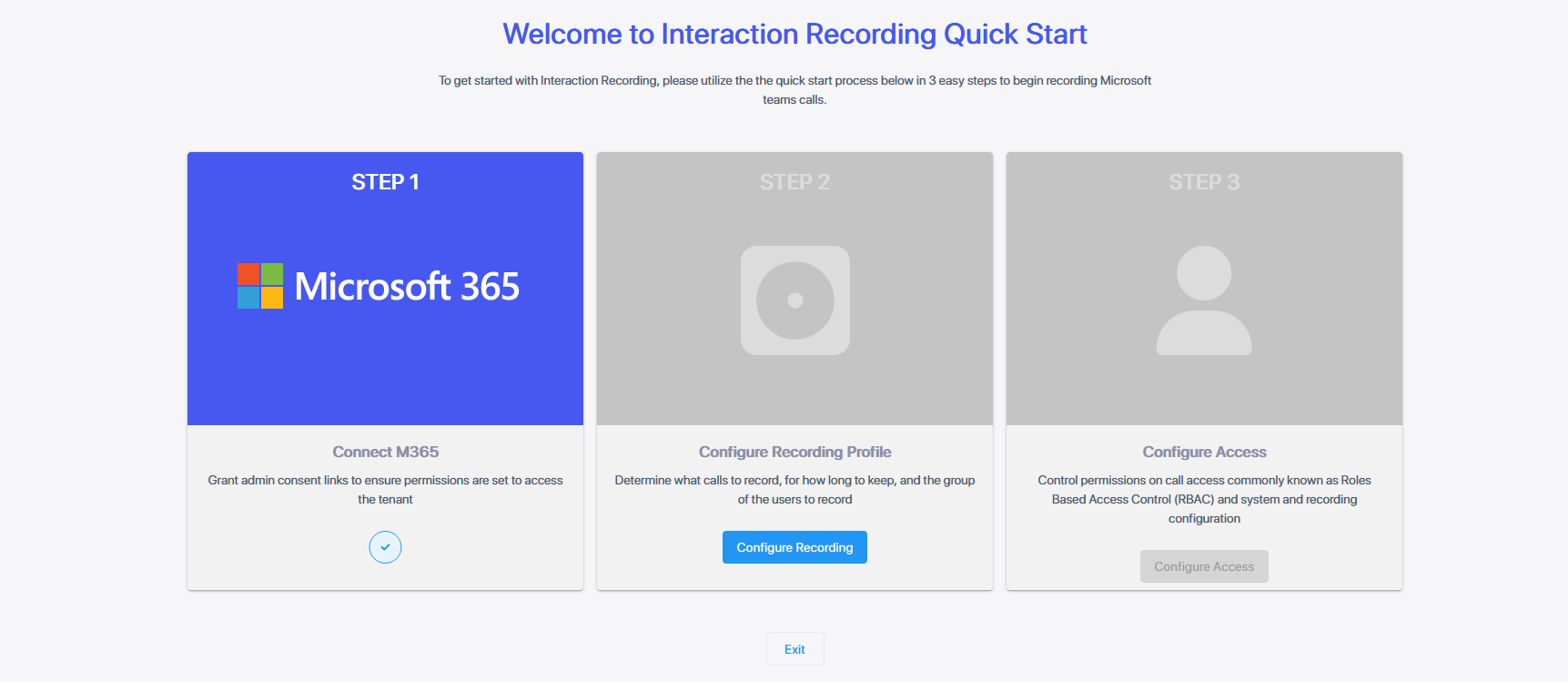Click the Welcome to Interaction Recording heading
Image resolution: width=1568 pixels, height=682 pixels.
794,34
